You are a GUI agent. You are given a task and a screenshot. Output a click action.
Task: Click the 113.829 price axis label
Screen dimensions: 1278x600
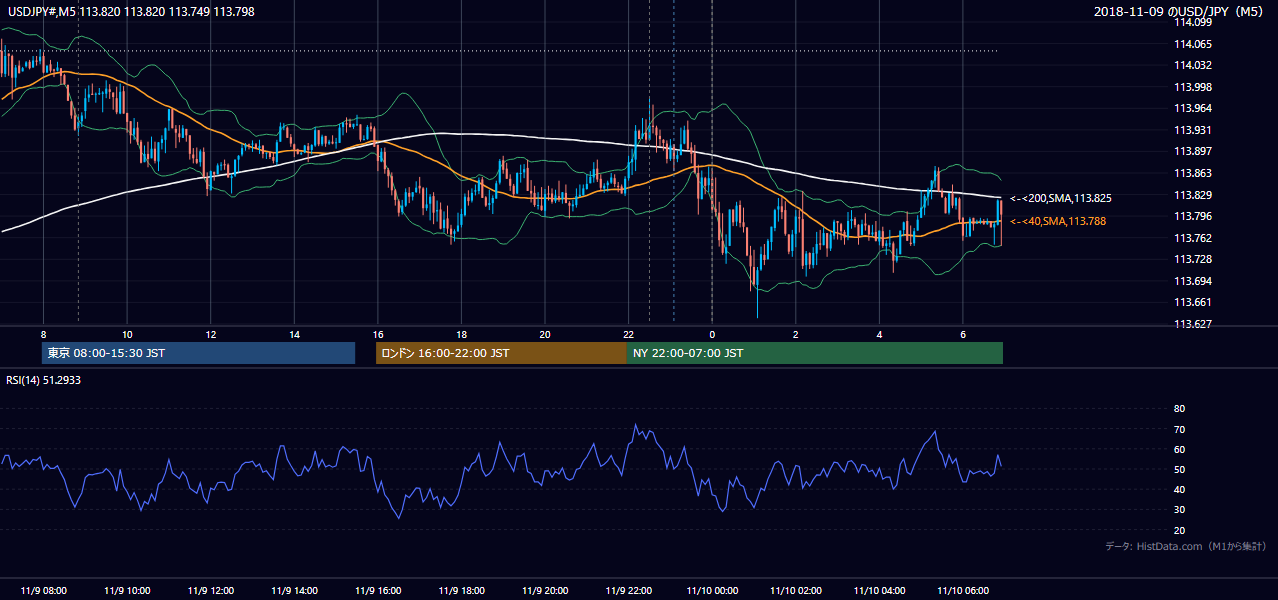1193,195
